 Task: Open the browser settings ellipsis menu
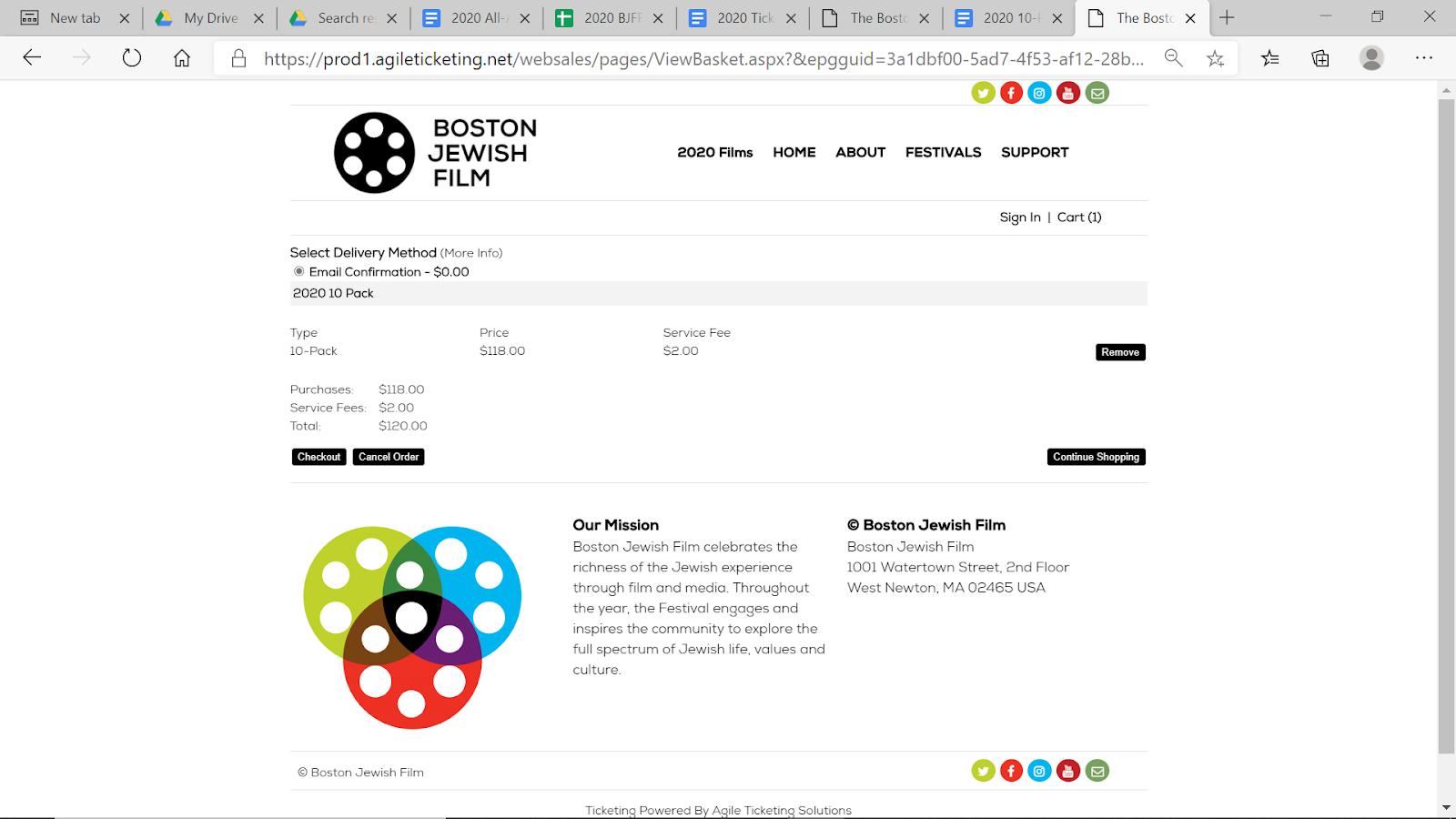tap(1424, 58)
